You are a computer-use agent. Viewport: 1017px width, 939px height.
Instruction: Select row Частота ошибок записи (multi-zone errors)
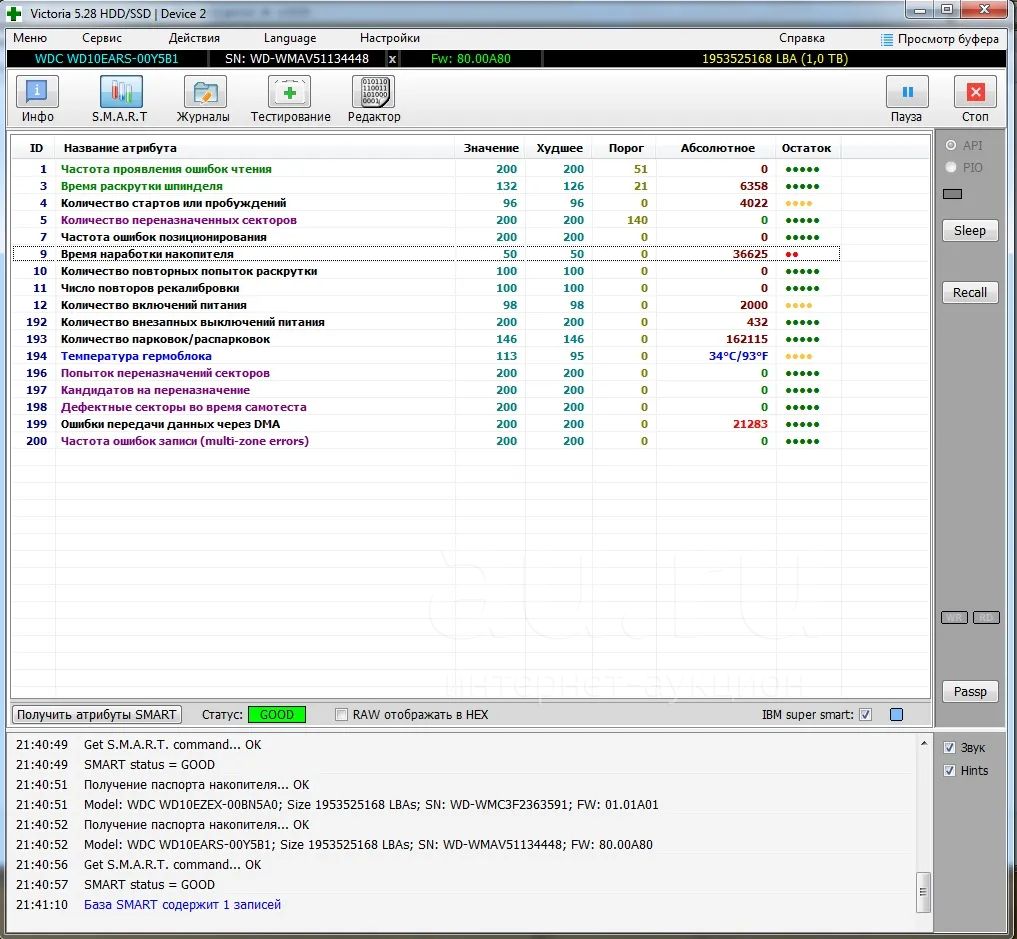426,441
